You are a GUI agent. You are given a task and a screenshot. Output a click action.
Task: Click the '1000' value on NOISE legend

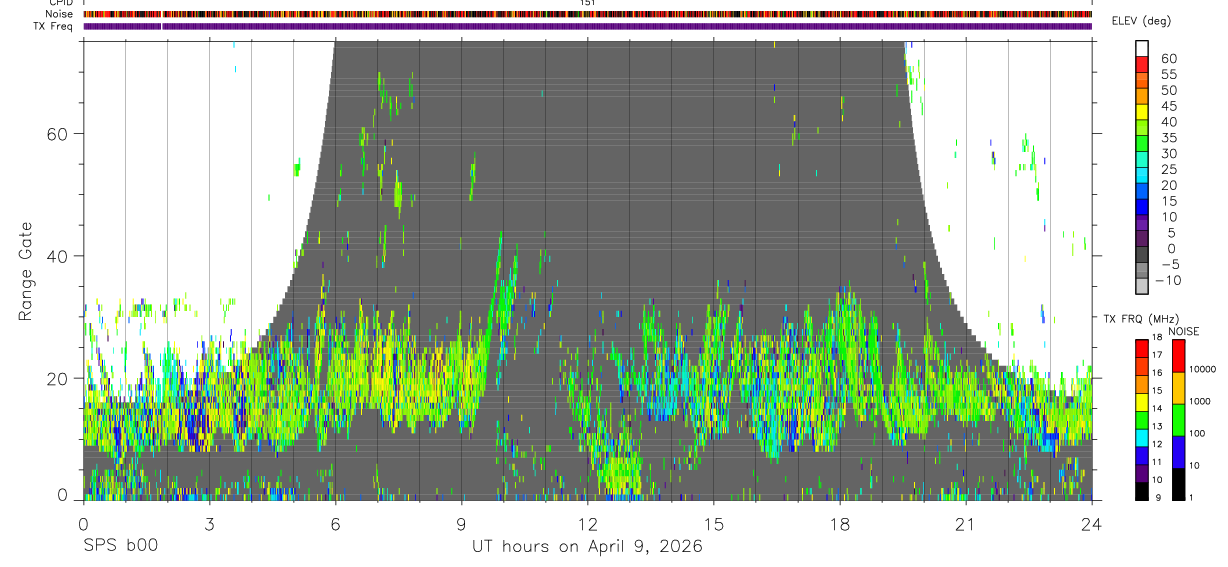(x=1201, y=401)
